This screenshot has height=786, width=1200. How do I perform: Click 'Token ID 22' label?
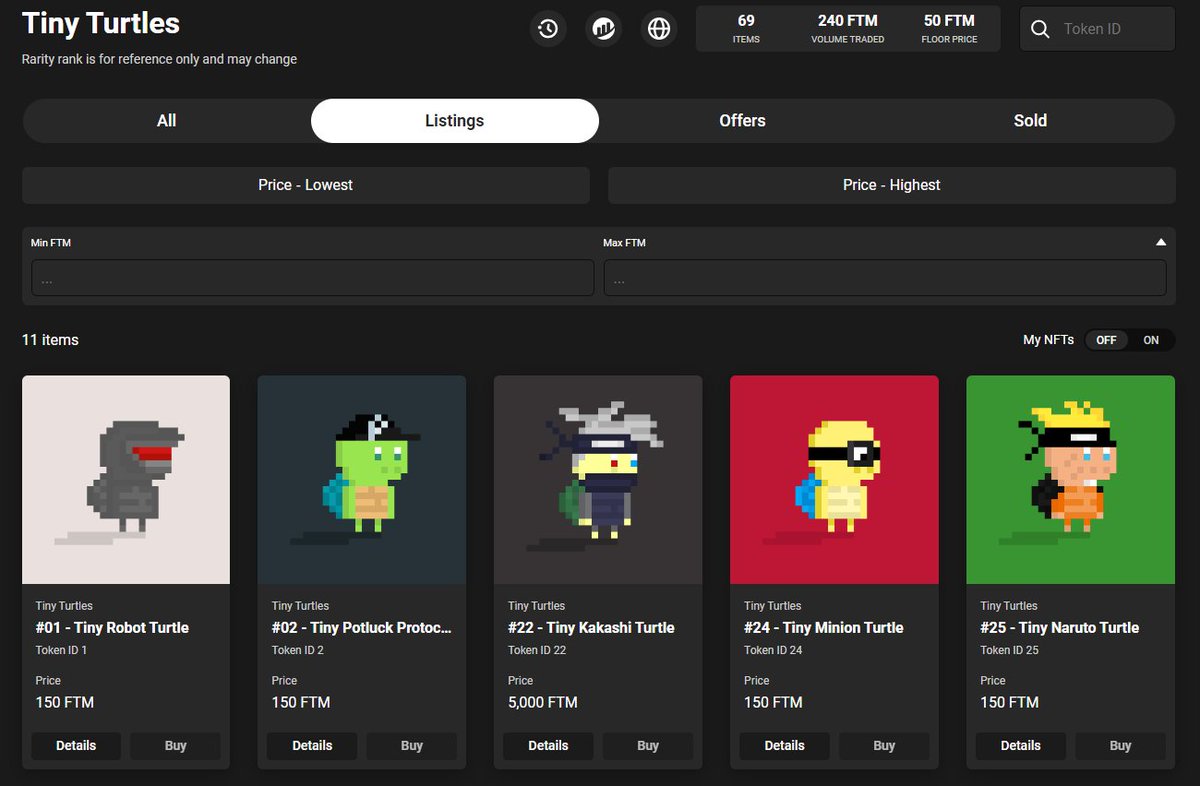[537, 650]
